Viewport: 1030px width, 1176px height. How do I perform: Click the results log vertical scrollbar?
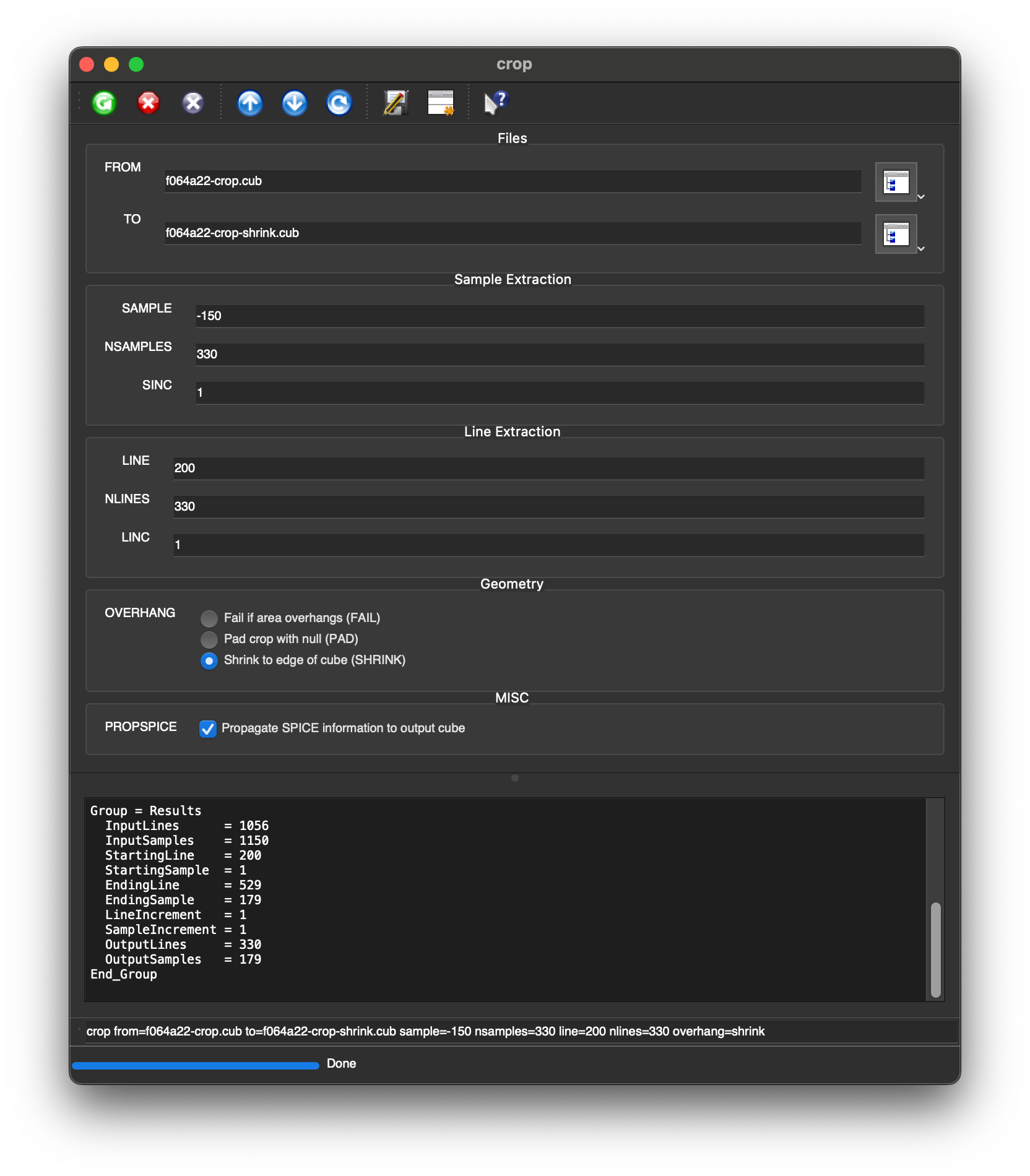tap(935, 949)
